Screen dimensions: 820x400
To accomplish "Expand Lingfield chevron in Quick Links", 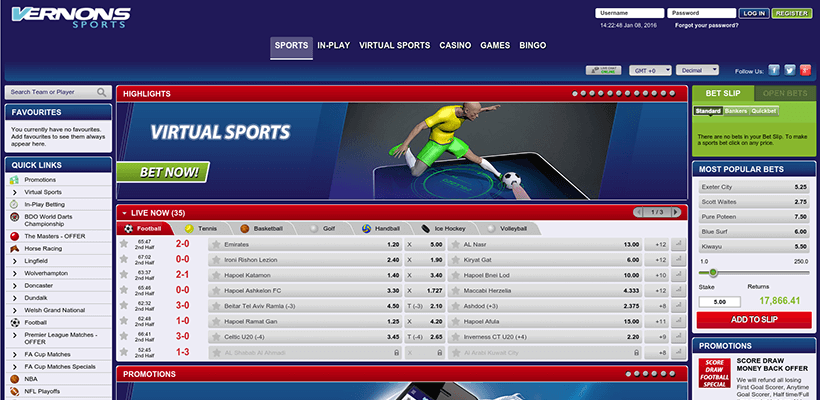I will point(15,261).
